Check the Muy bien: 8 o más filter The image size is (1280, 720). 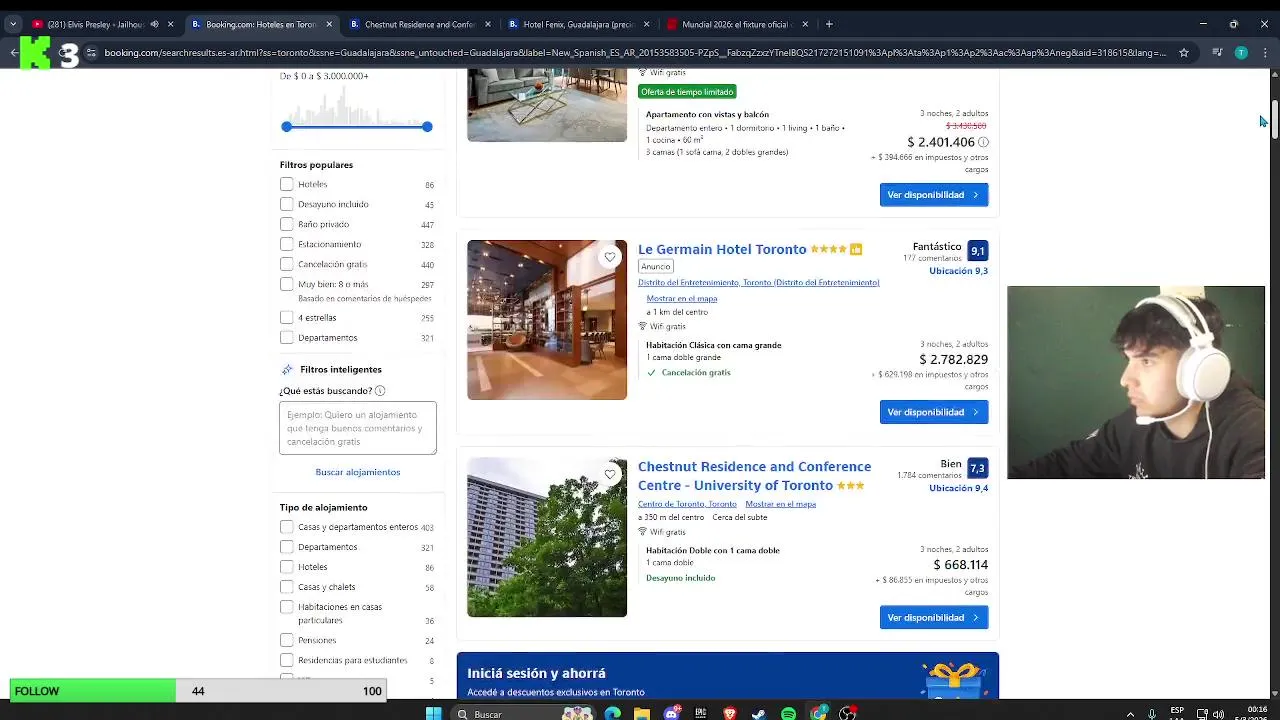(287, 284)
